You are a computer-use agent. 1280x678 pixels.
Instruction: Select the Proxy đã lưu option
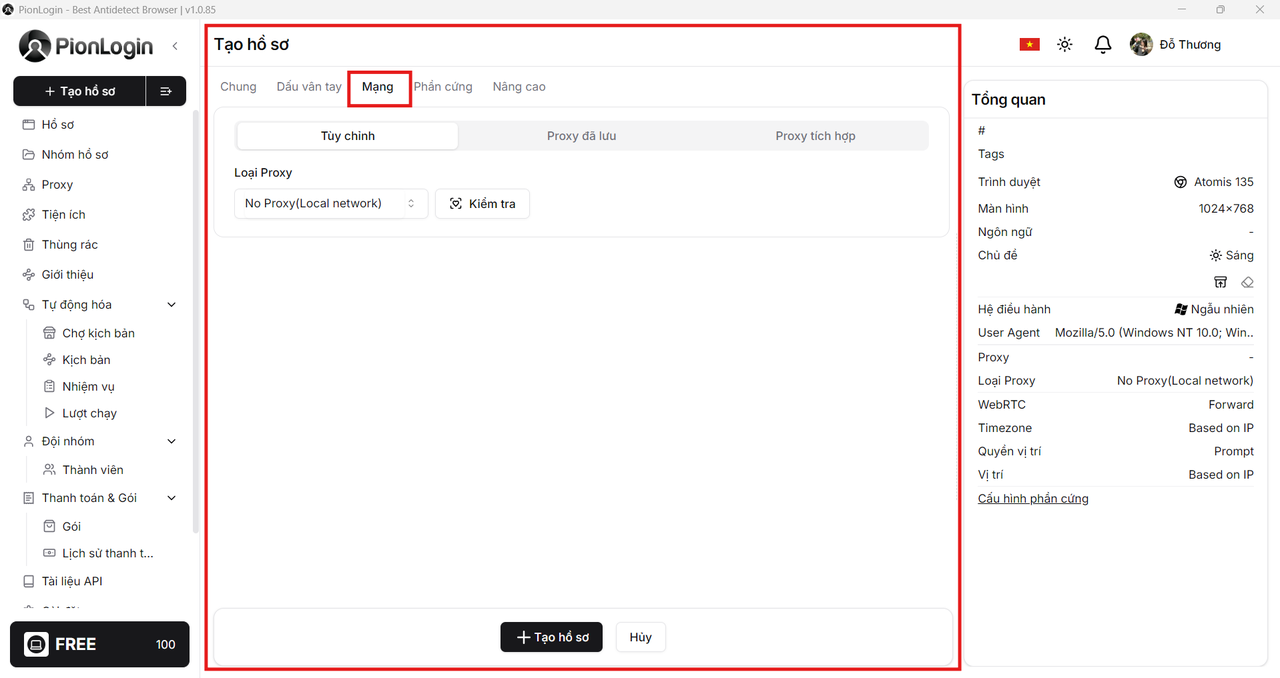coord(581,136)
